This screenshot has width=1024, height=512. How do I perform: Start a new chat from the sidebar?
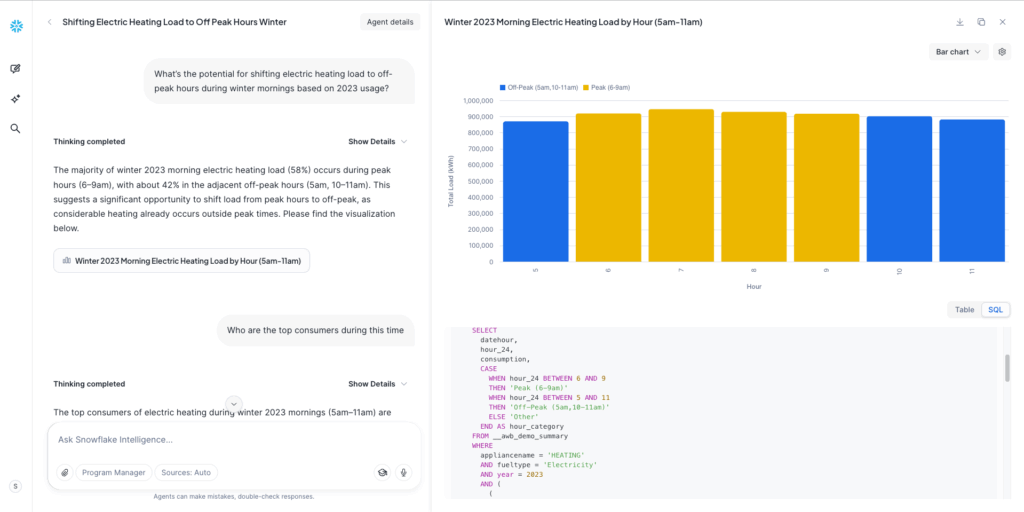15,69
